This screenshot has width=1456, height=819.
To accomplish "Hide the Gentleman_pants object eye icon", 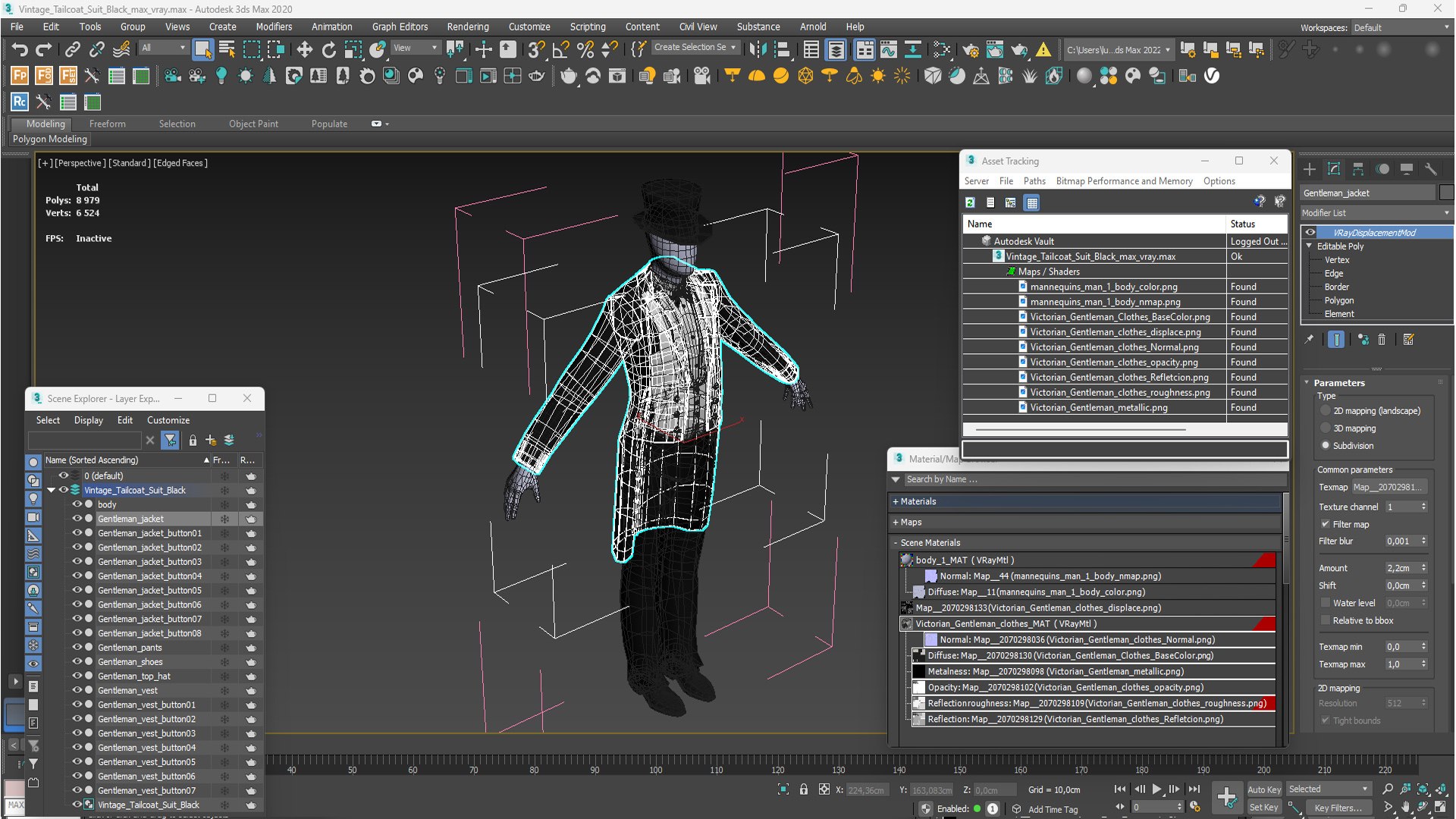I will tap(77, 648).
